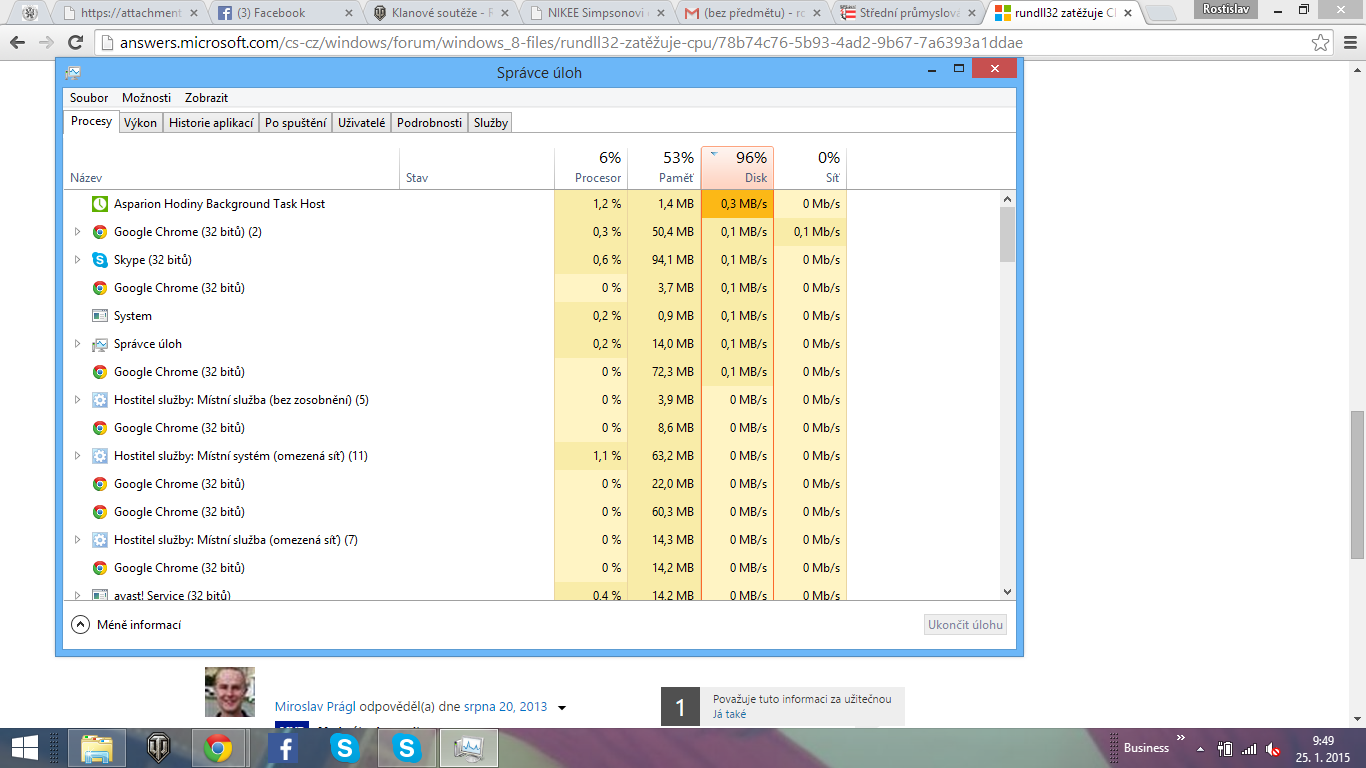This screenshot has height=768, width=1366.
Task: Open World of Tanks from the taskbar
Action: (x=158, y=747)
